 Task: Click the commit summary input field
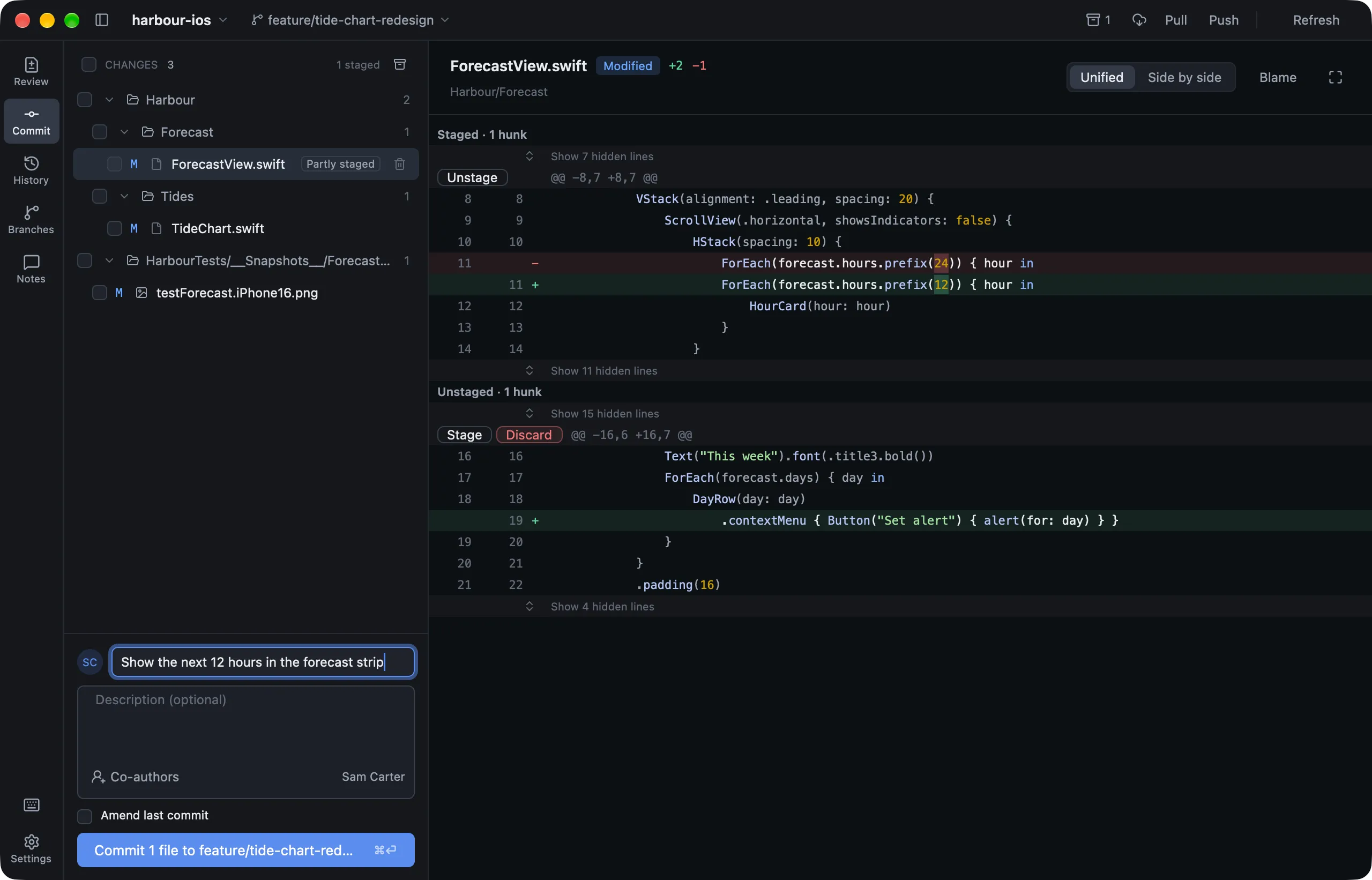(263, 662)
